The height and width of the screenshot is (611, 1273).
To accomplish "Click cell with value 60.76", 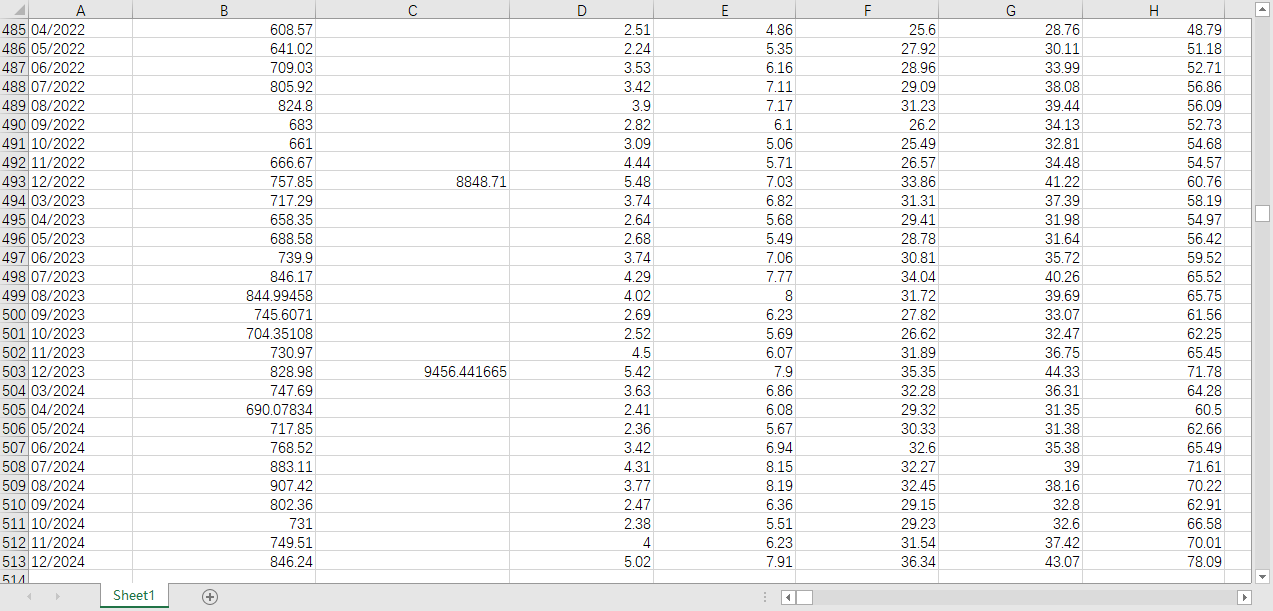I will pyautogui.click(x=1153, y=182).
